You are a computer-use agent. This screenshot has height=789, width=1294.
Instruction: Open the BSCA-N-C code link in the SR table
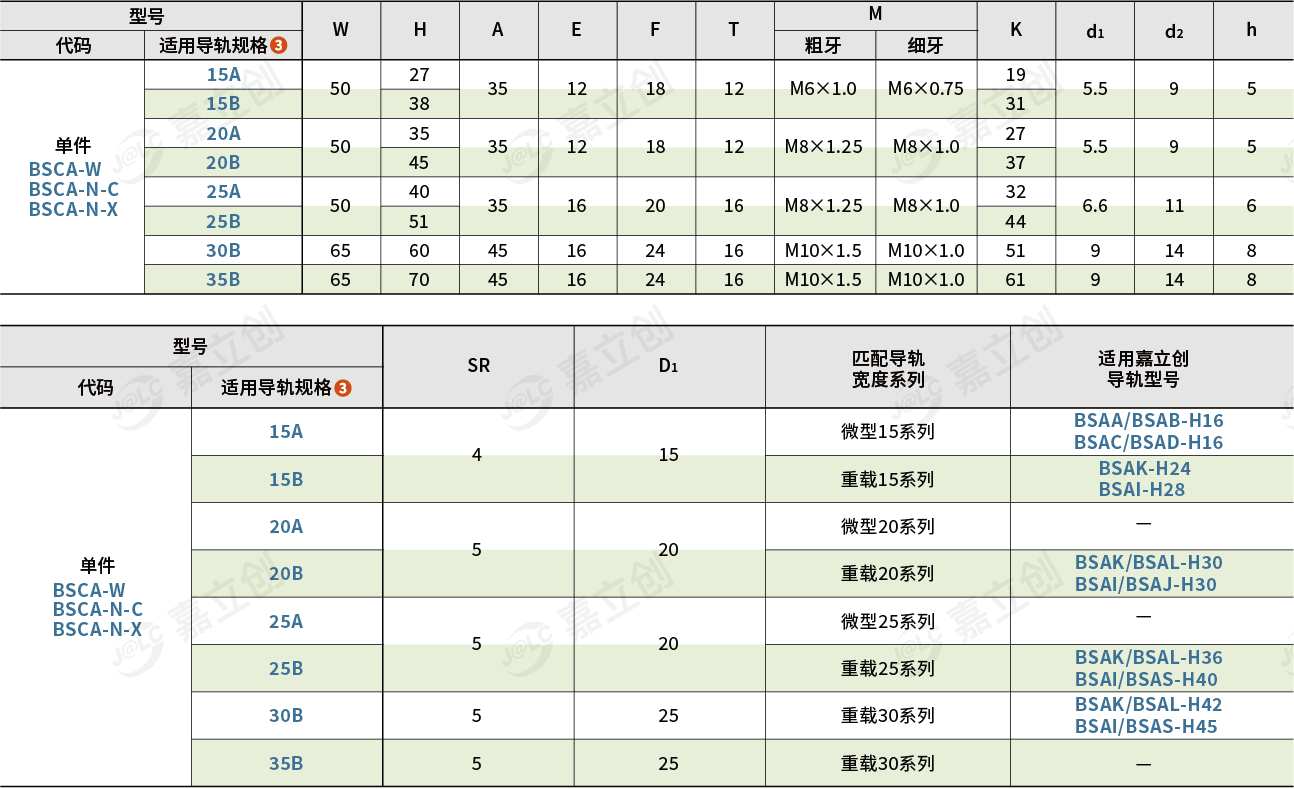pos(97,610)
